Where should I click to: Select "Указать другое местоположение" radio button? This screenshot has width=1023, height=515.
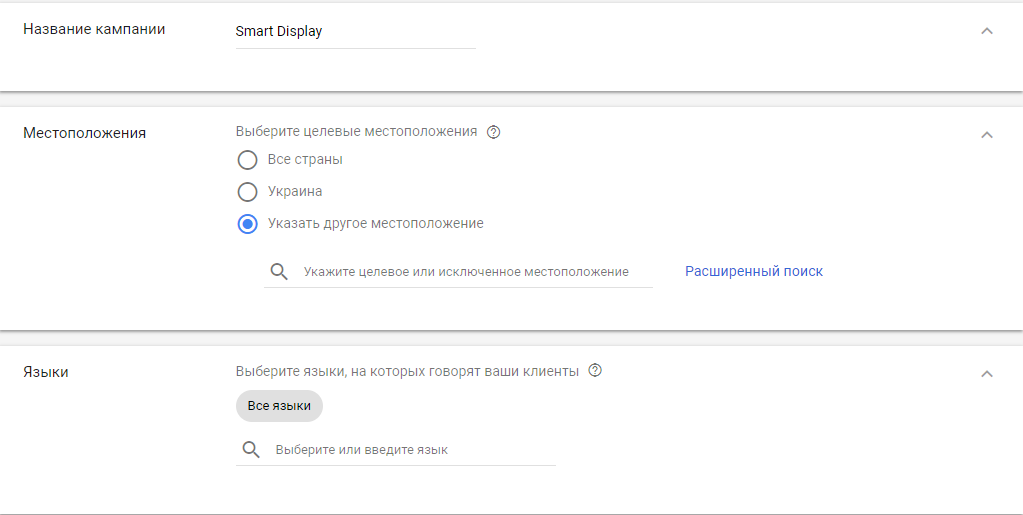point(247,224)
